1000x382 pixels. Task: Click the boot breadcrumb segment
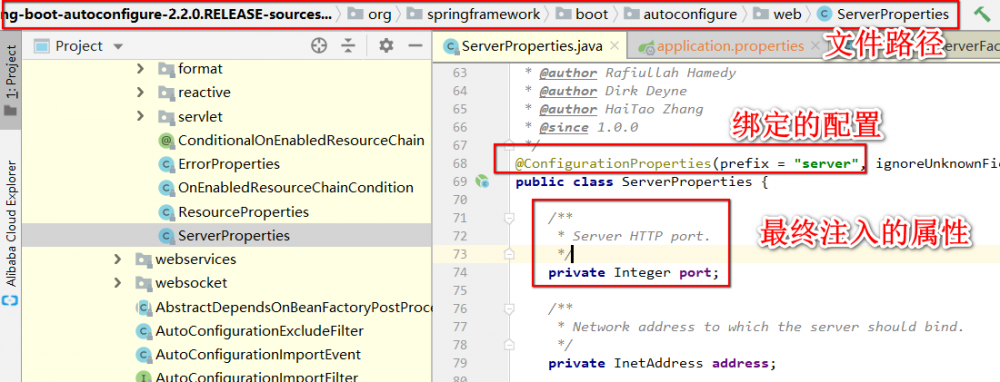point(583,13)
